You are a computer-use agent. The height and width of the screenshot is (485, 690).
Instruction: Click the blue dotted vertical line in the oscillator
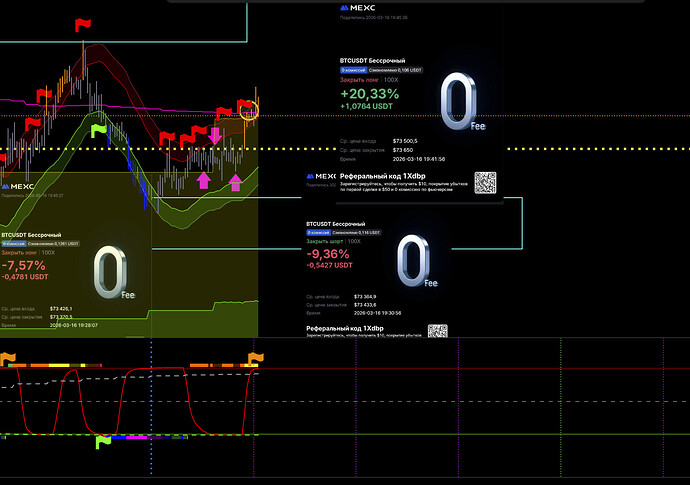tap(151, 400)
